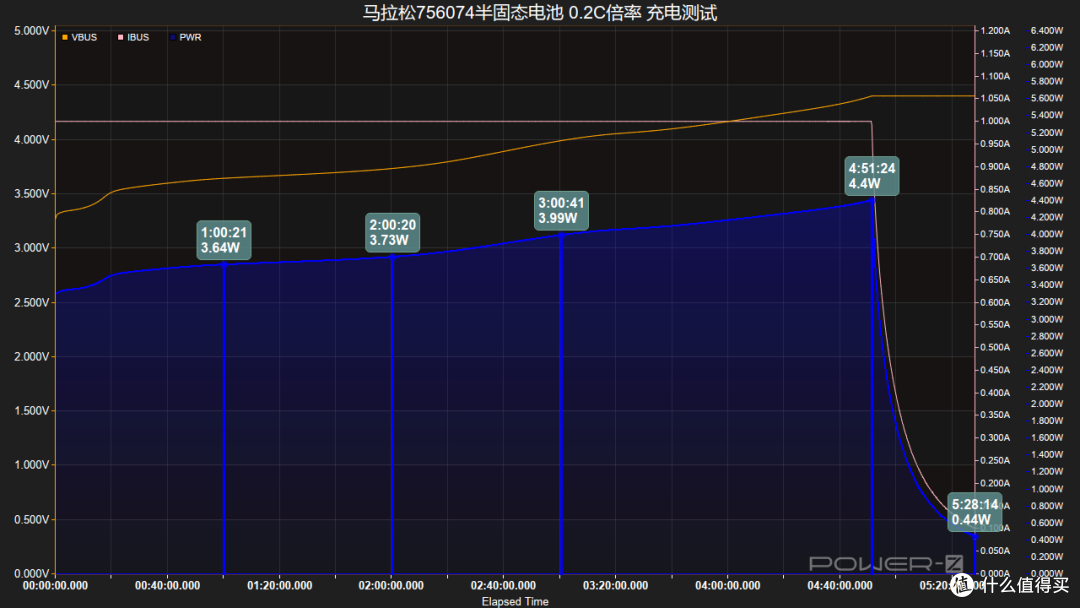
Task: Click the 1.500V voltage axis label
Action: click(x=32, y=410)
